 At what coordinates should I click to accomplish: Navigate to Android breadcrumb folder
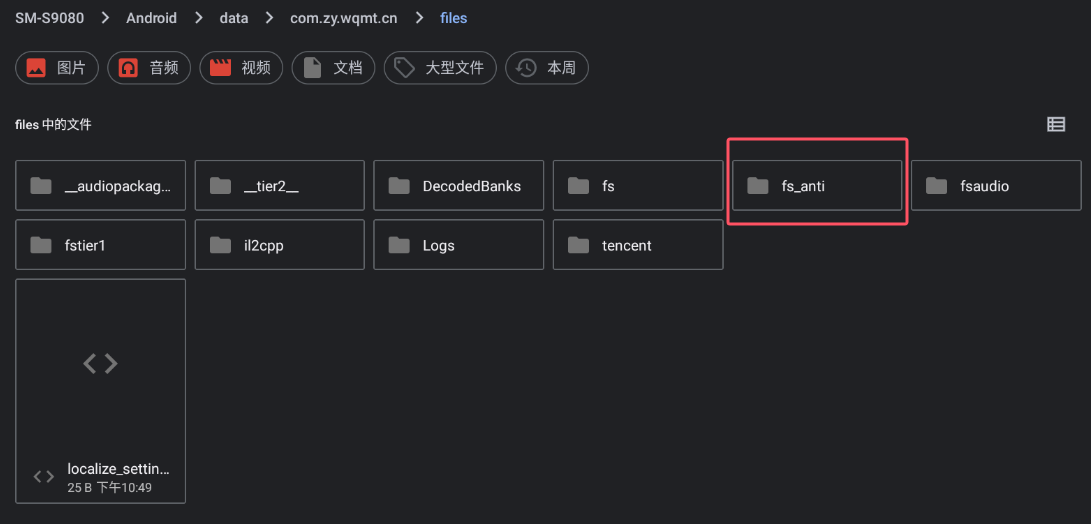pyautogui.click(x=151, y=18)
